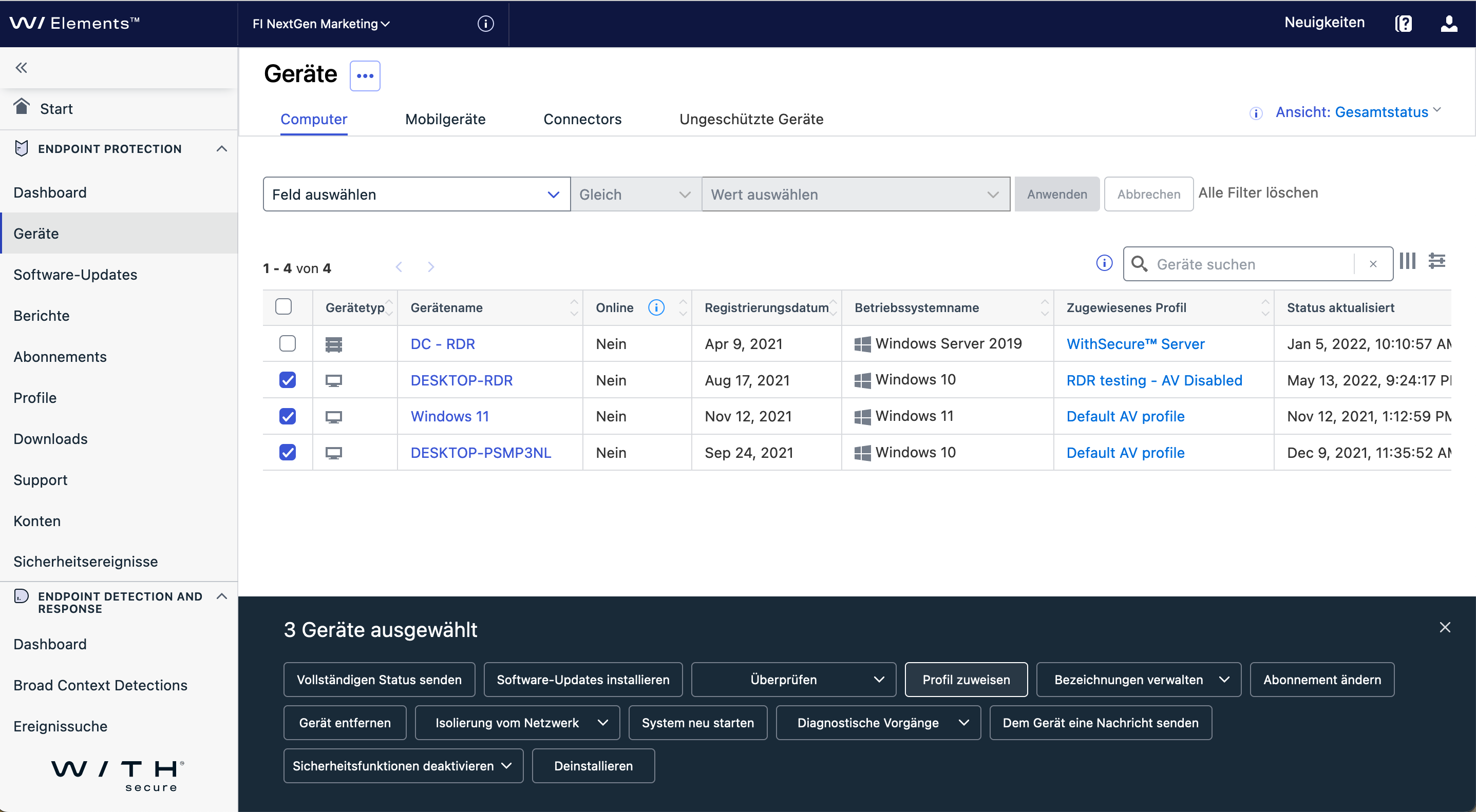Click the info icon beside the Online column
This screenshot has width=1476, height=812.
click(656, 307)
